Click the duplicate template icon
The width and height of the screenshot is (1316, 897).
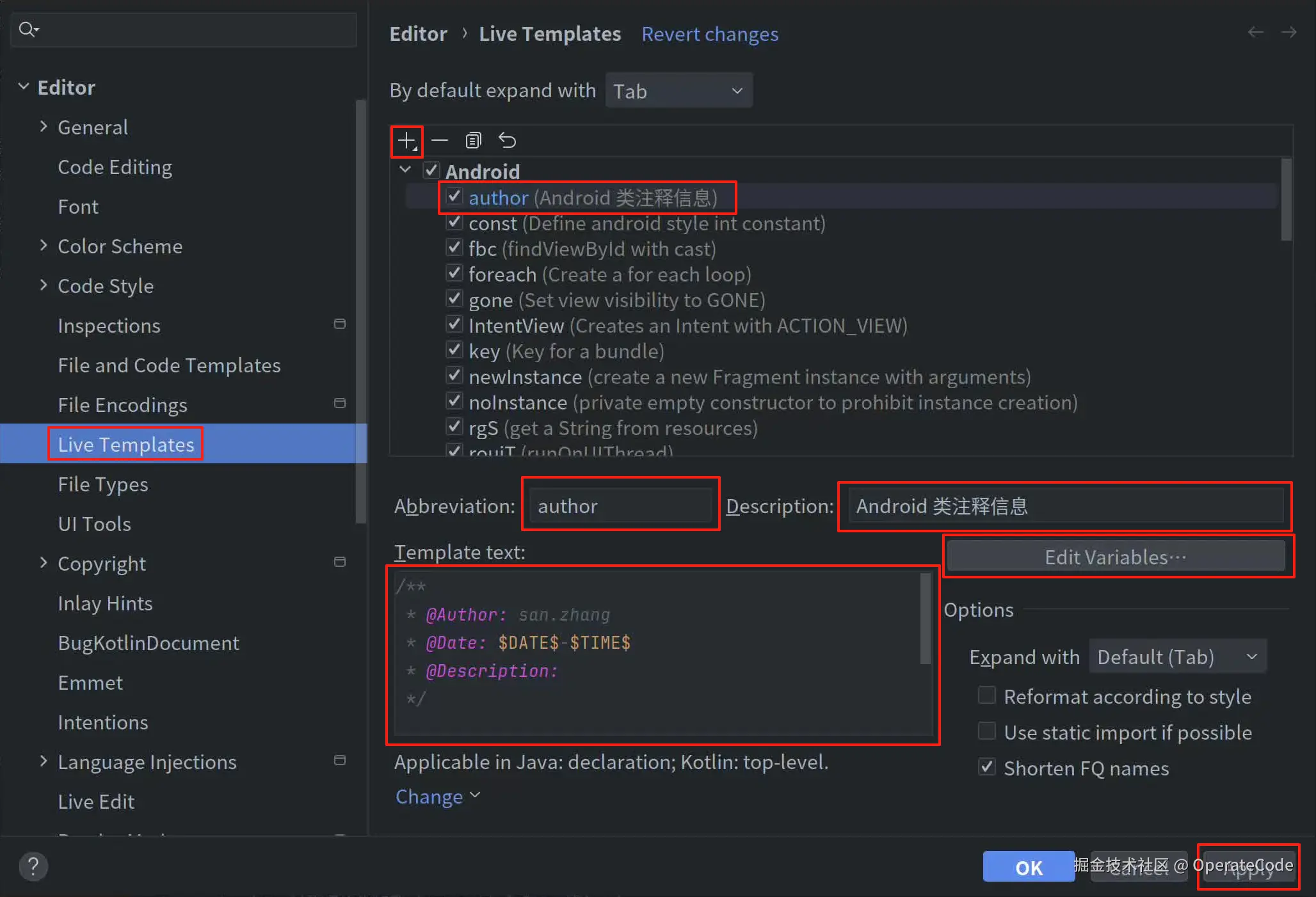[x=473, y=141]
